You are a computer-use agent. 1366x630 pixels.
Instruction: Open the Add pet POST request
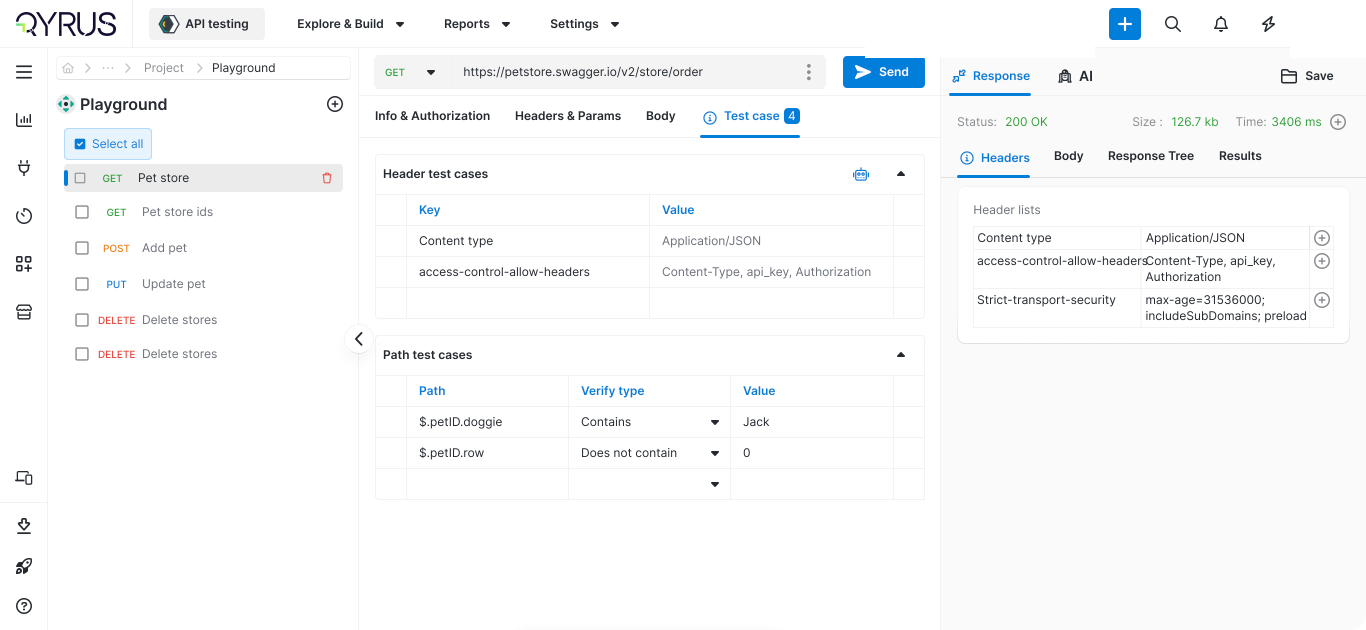click(164, 248)
